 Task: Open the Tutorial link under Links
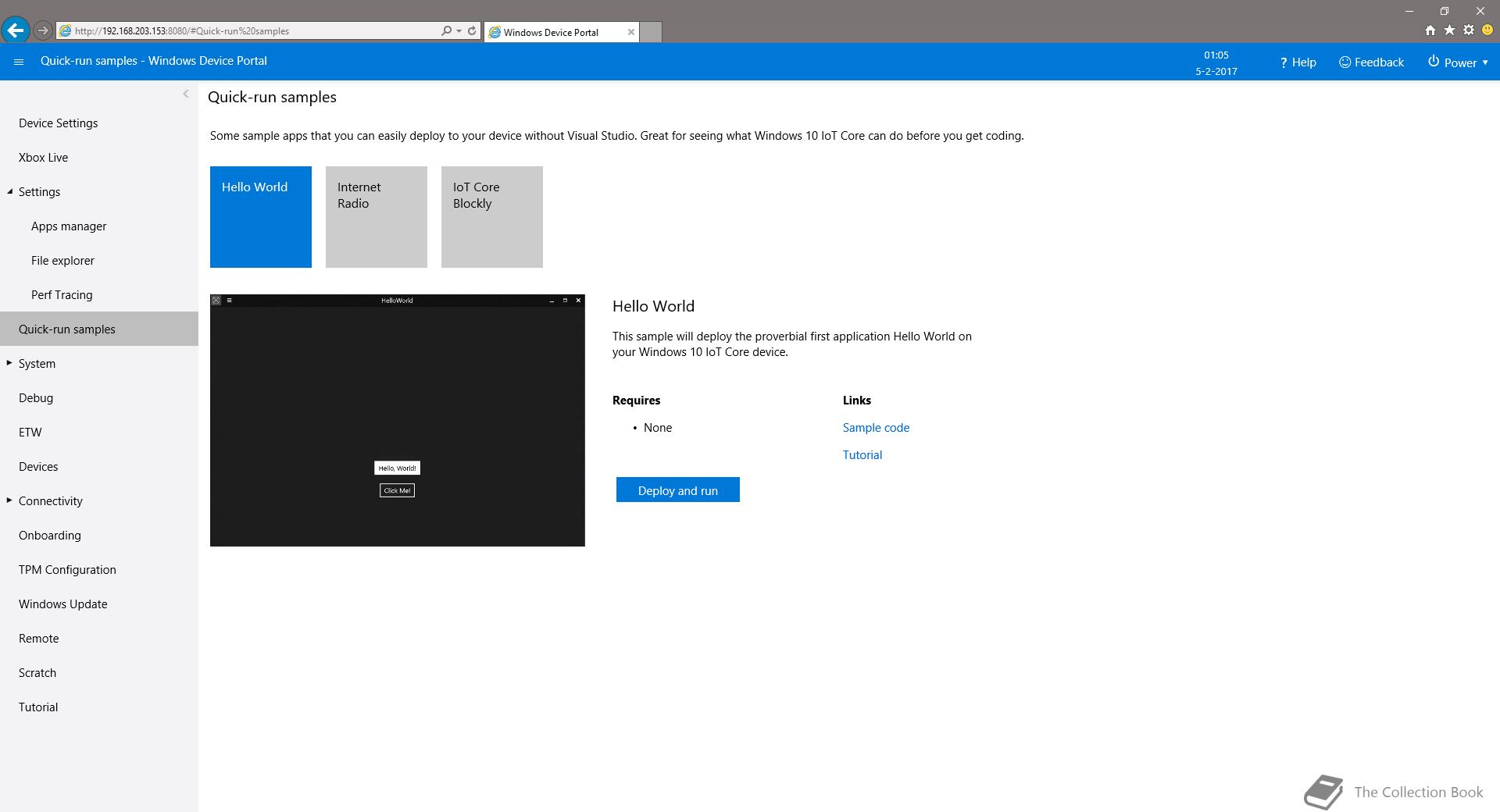[x=862, y=455]
